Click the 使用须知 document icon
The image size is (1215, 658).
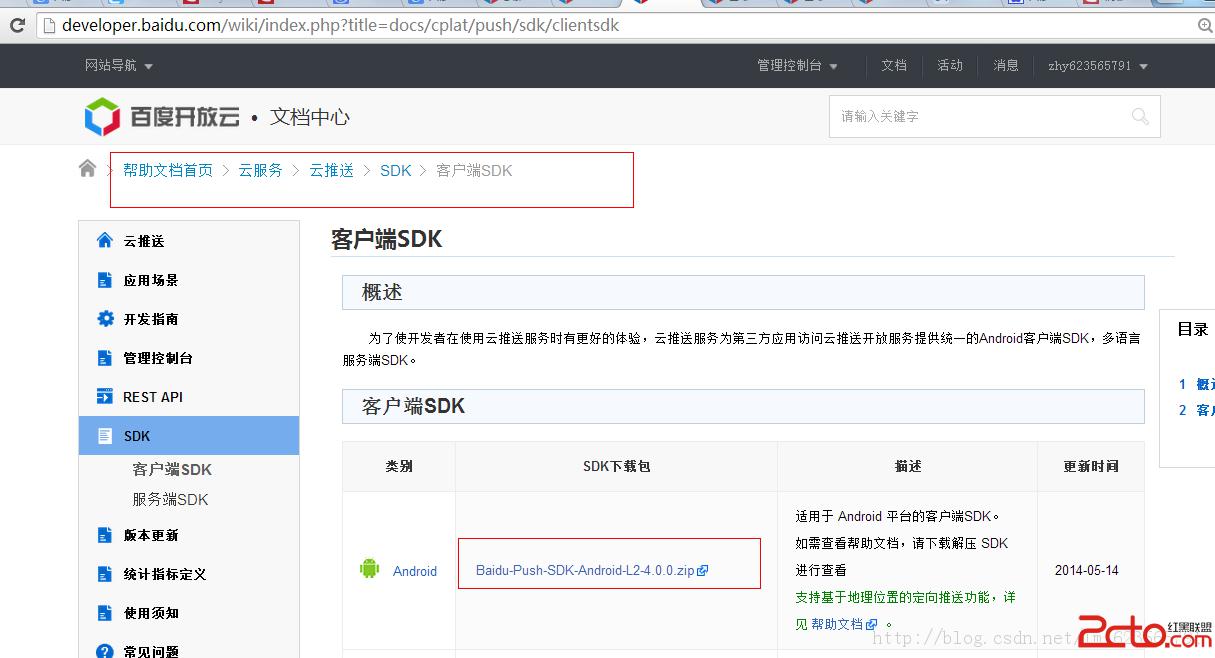pyautogui.click(x=105, y=613)
